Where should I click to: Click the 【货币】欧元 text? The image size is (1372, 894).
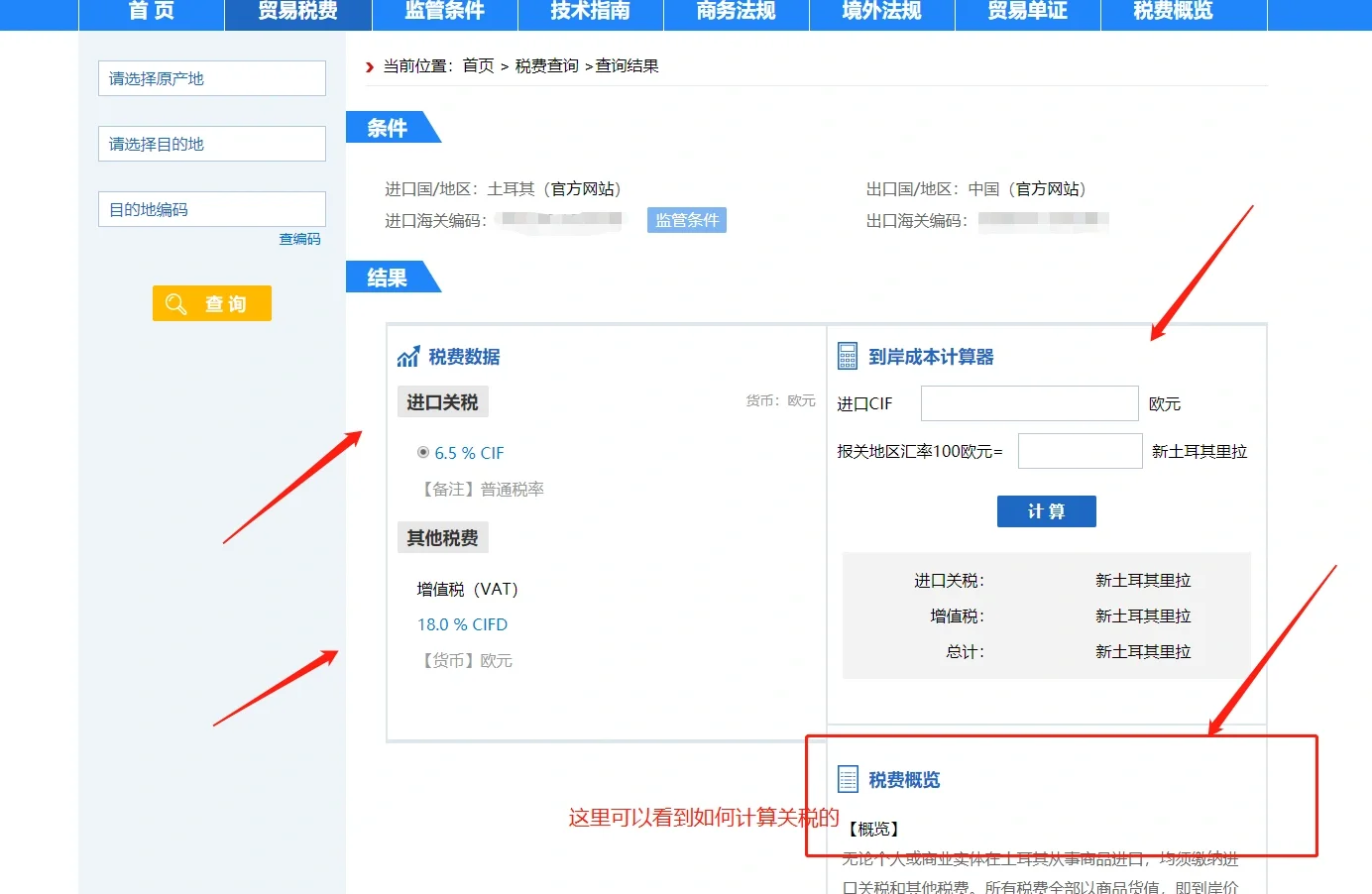465,660
